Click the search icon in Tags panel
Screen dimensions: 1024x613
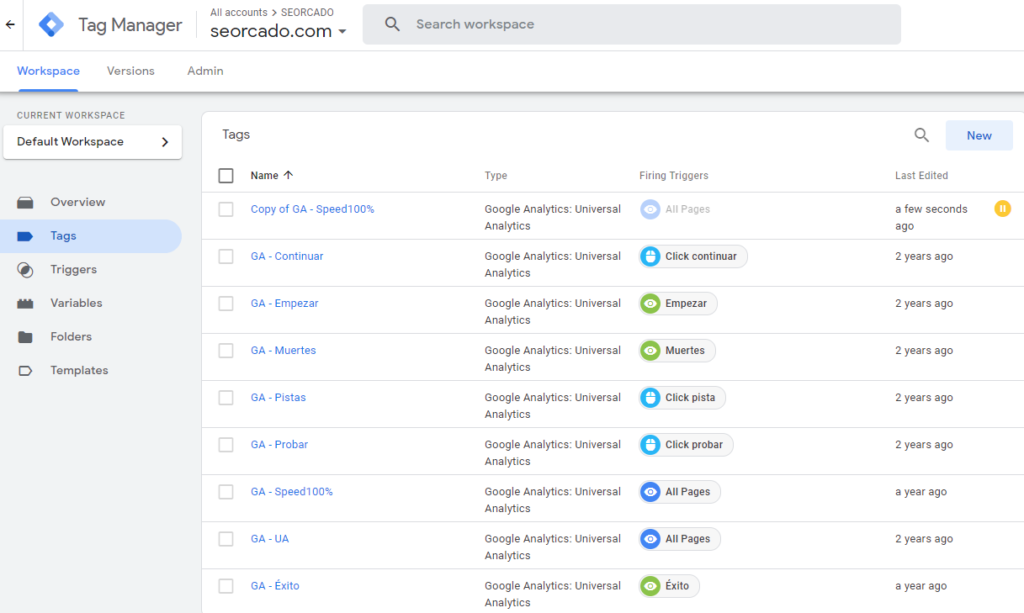[921, 135]
